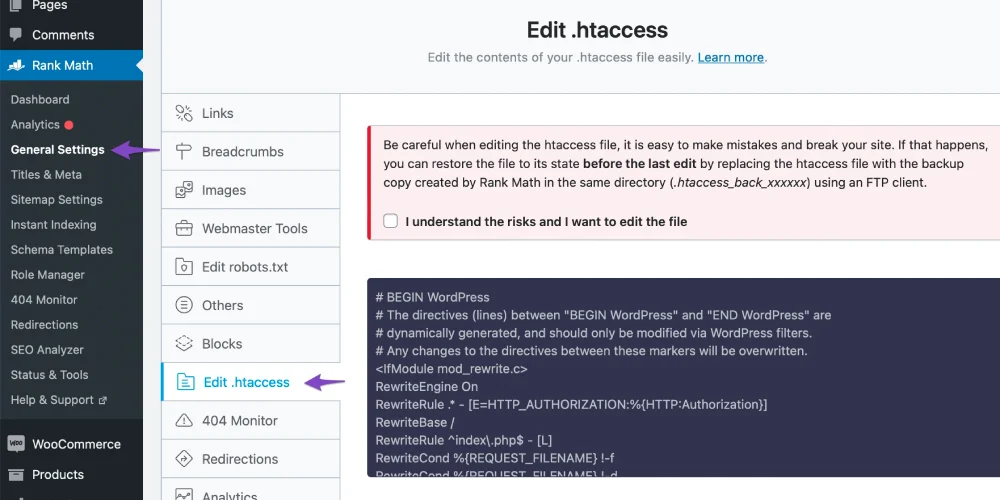Open Role Manager submenu item
The height and width of the screenshot is (500, 1000).
[48, 275]
